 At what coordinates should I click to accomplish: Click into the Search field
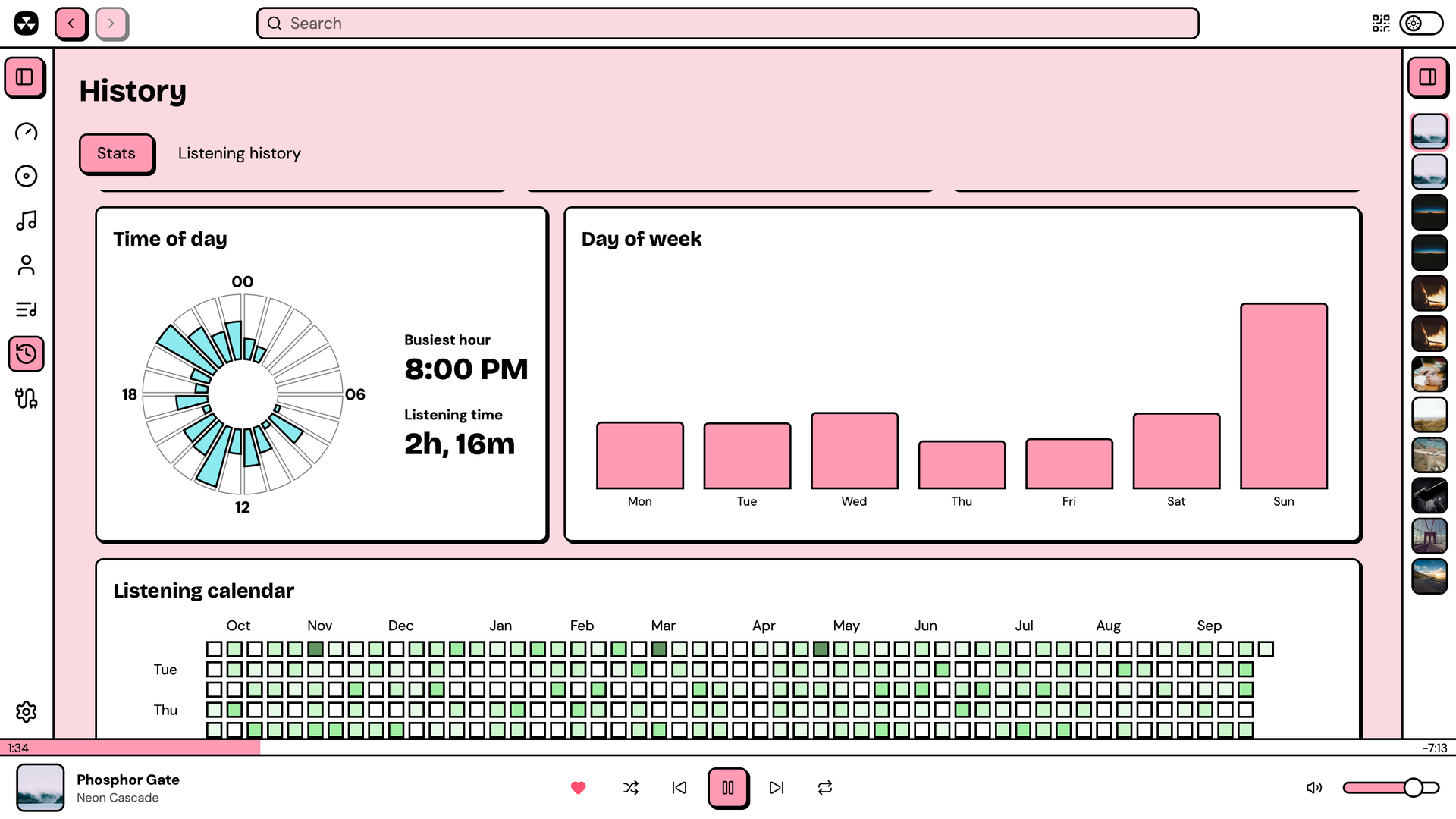[x=728, y=24]
